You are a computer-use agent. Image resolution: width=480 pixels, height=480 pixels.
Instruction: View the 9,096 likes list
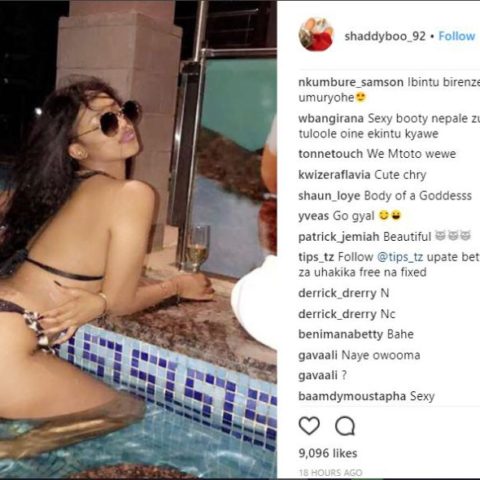coord(328,453)
